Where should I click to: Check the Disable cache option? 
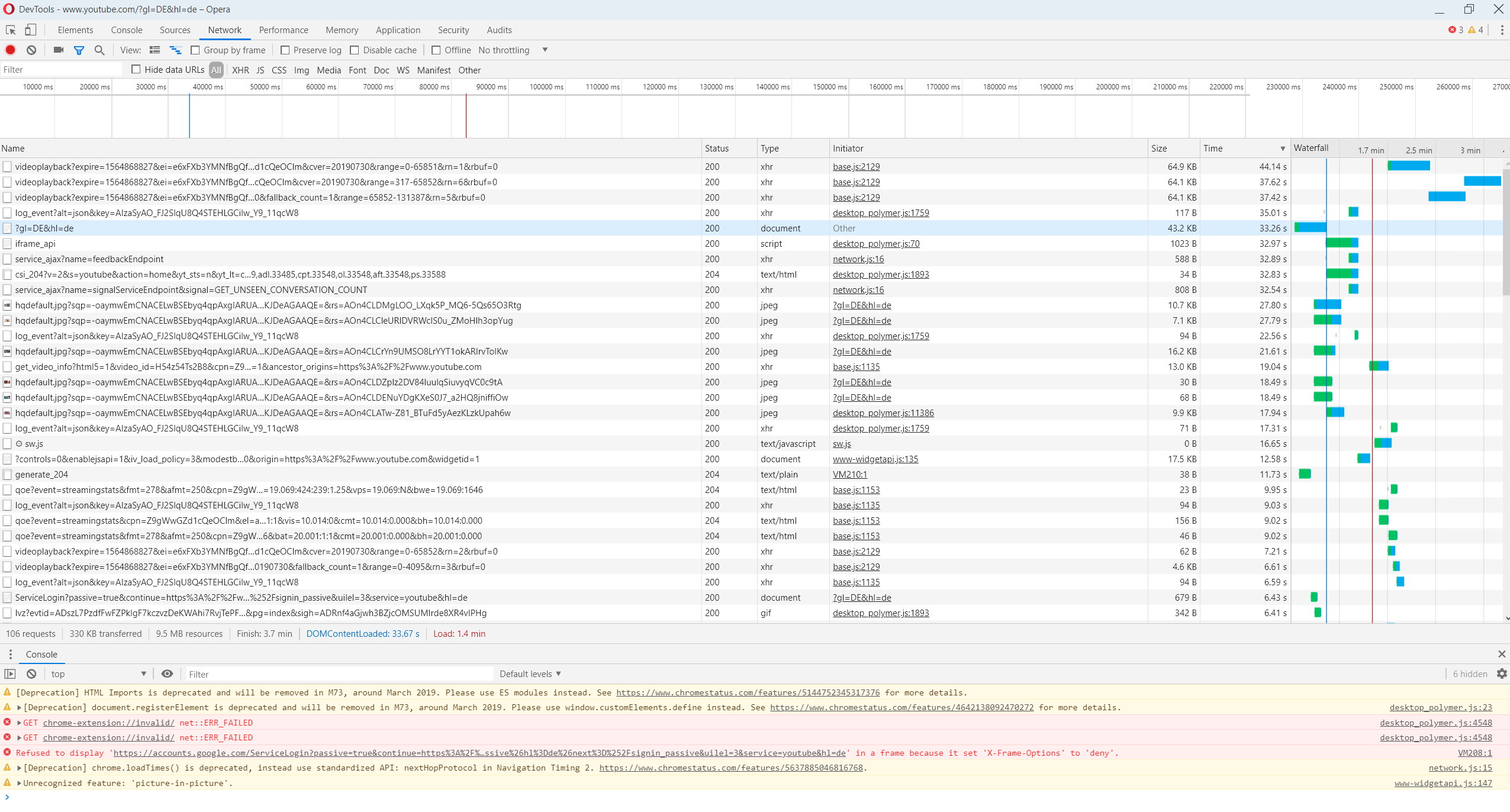pos(355,50)
